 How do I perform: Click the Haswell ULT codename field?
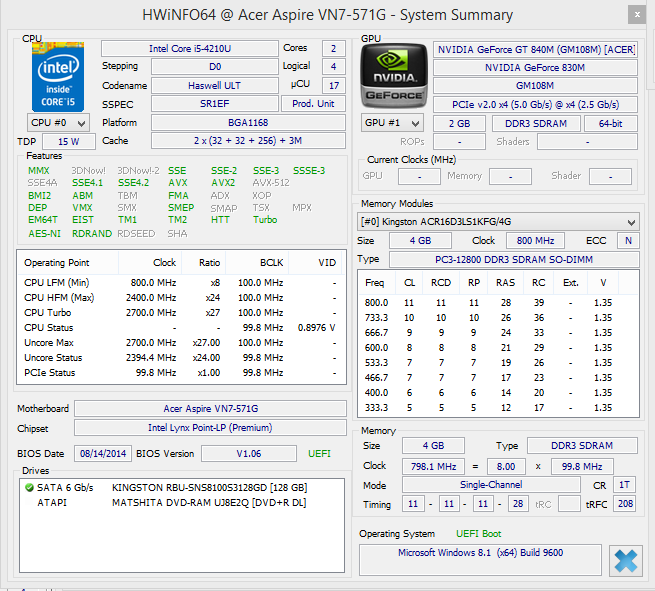[x=215, y=86]
